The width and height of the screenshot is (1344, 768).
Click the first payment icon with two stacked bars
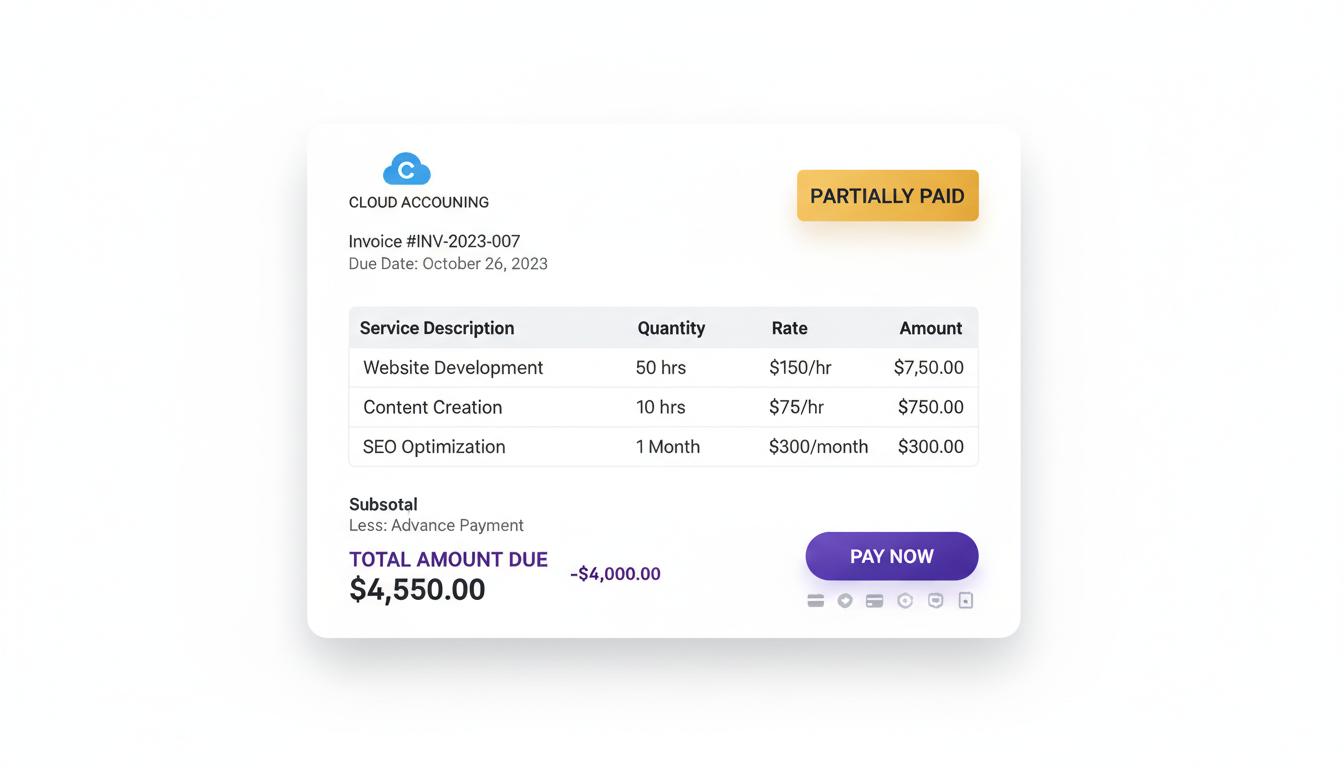816,601
